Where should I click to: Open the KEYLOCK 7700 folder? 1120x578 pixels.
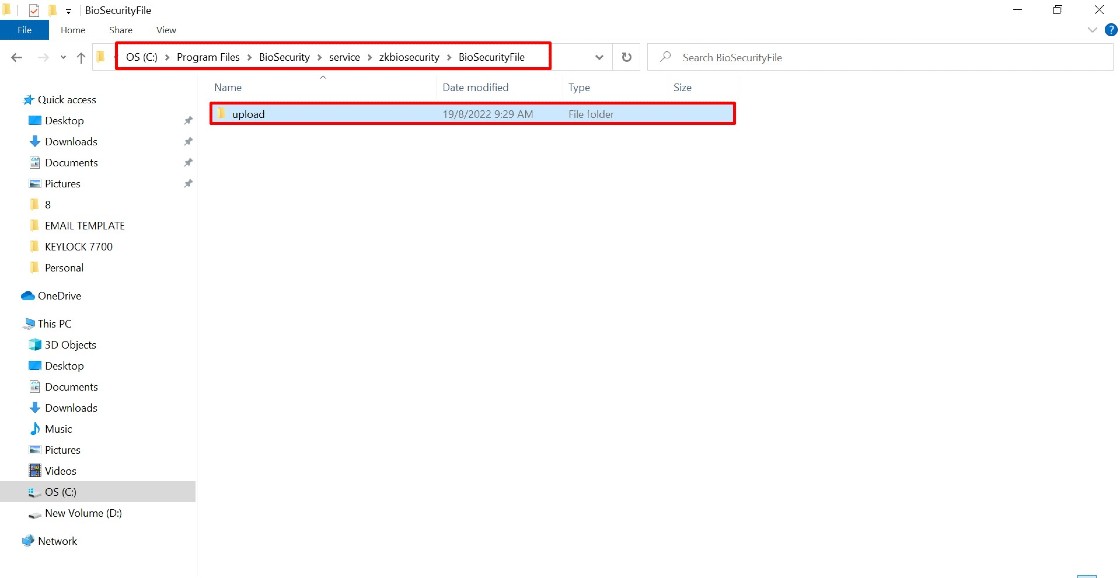point(79,246)
